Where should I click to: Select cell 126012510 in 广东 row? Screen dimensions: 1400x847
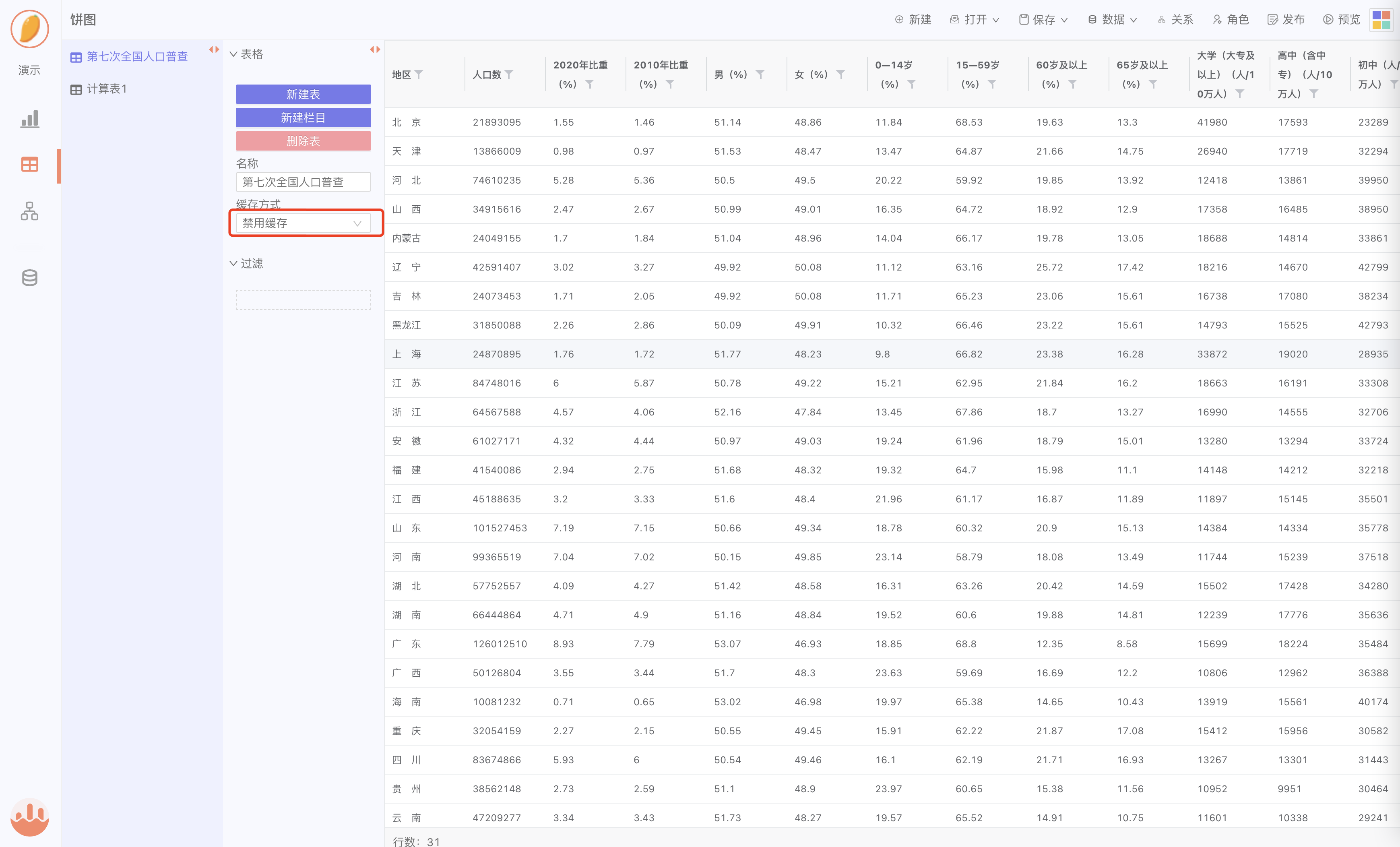pyautogui.click(x=500, y=644)
